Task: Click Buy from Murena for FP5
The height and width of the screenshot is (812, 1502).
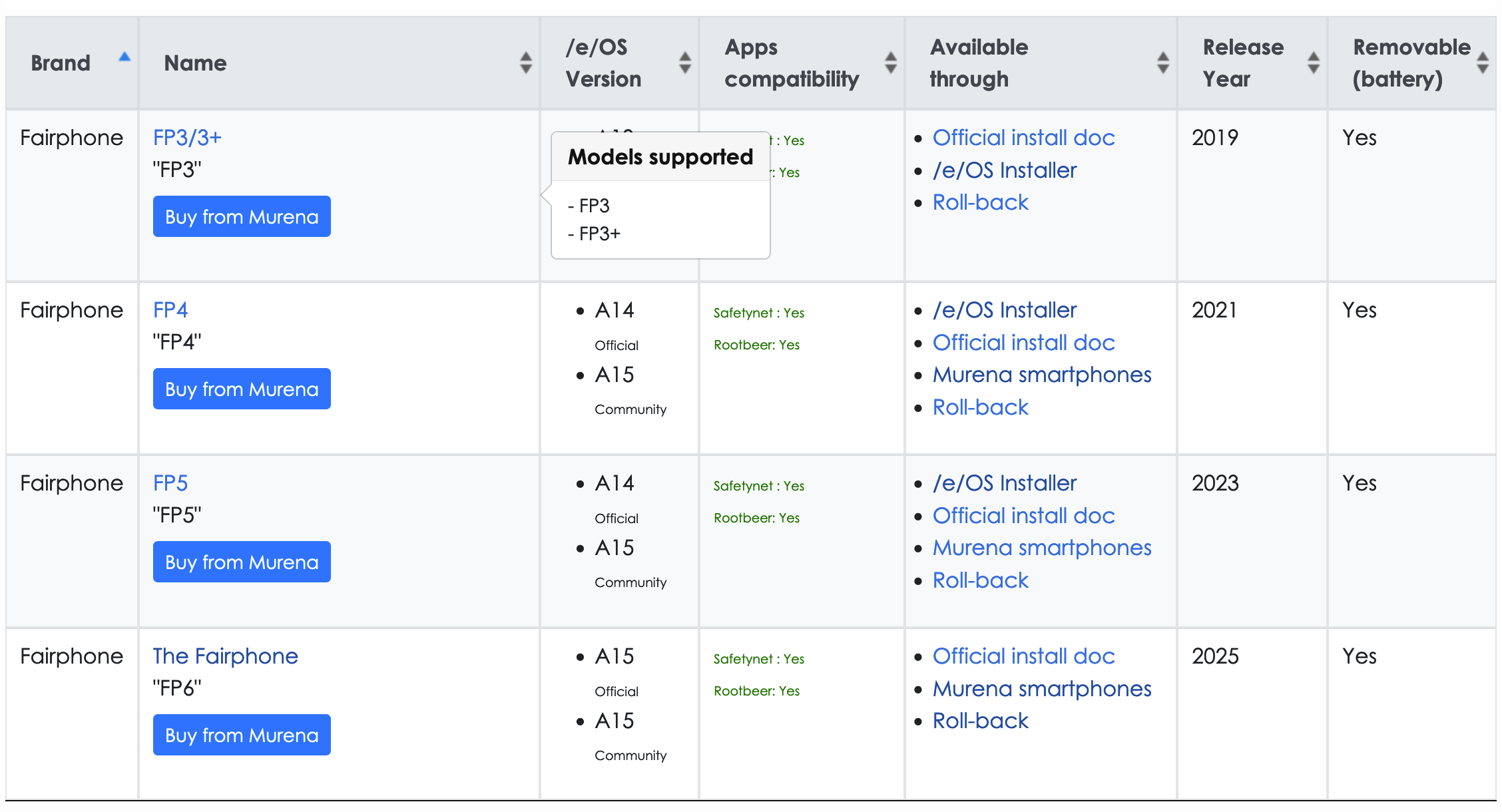Action: (x=242, y=562)
